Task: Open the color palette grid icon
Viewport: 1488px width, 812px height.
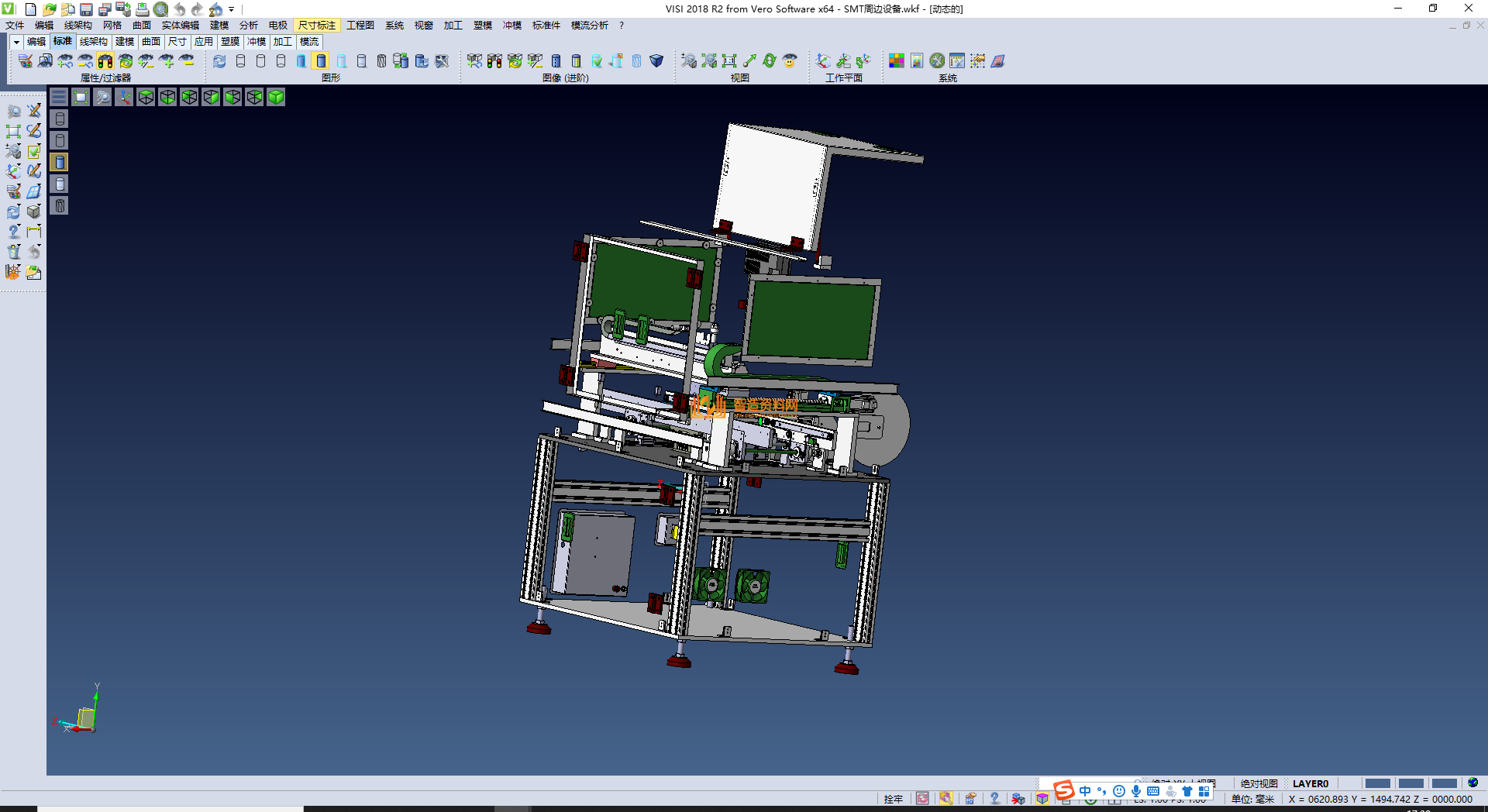Action: [x=896, y=61]
